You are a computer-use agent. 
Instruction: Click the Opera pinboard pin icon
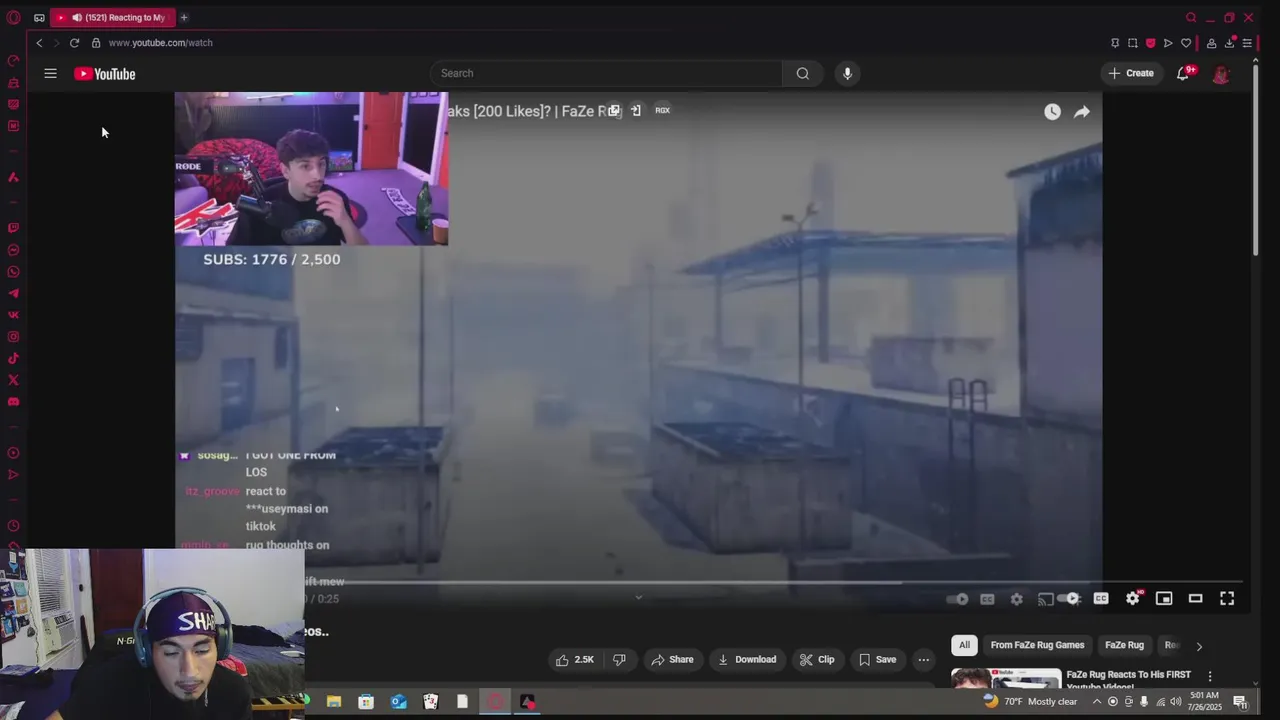point(1115,43)
